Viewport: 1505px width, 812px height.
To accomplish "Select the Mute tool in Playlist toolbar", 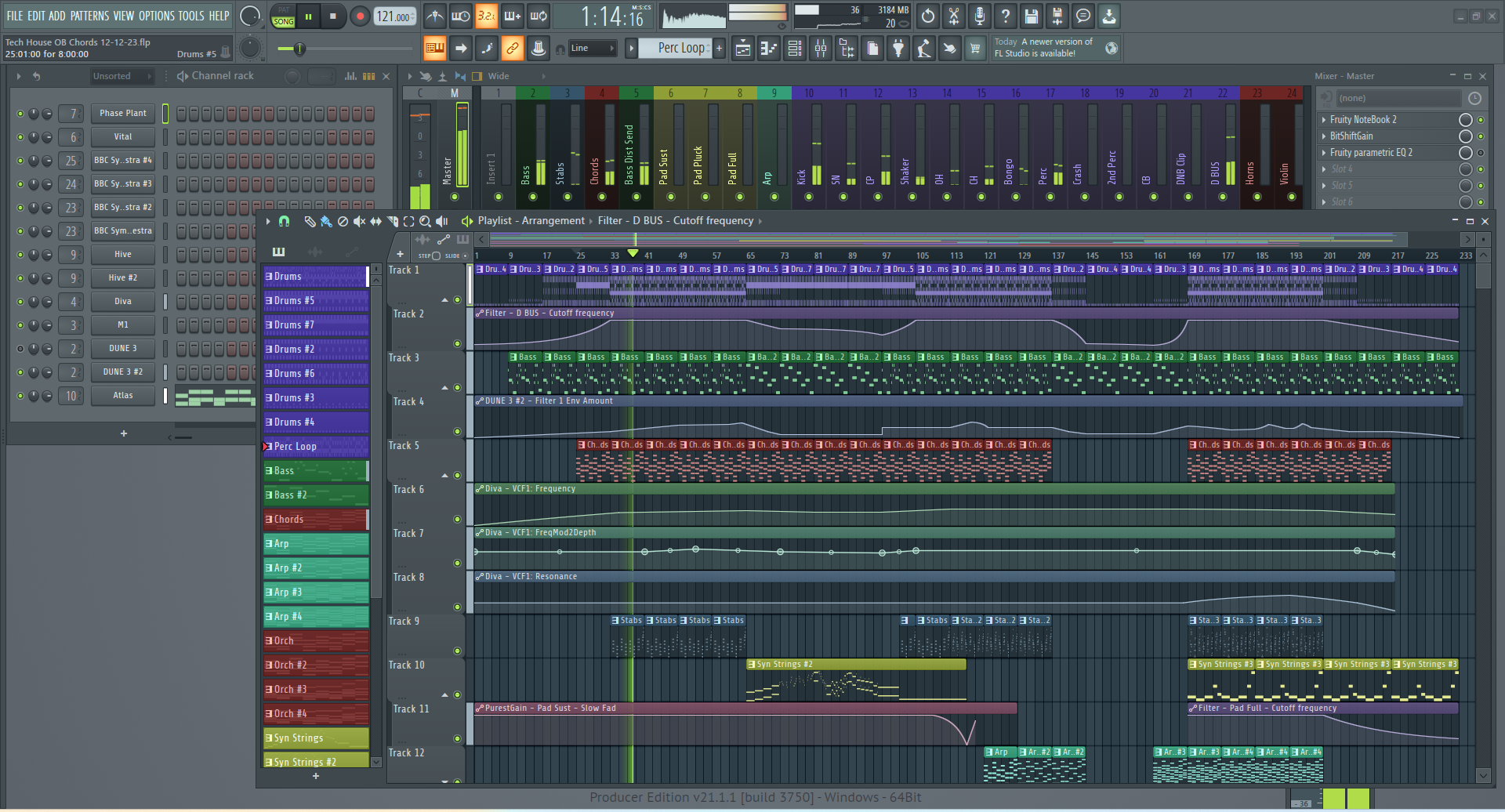I will tap(359, 221).
